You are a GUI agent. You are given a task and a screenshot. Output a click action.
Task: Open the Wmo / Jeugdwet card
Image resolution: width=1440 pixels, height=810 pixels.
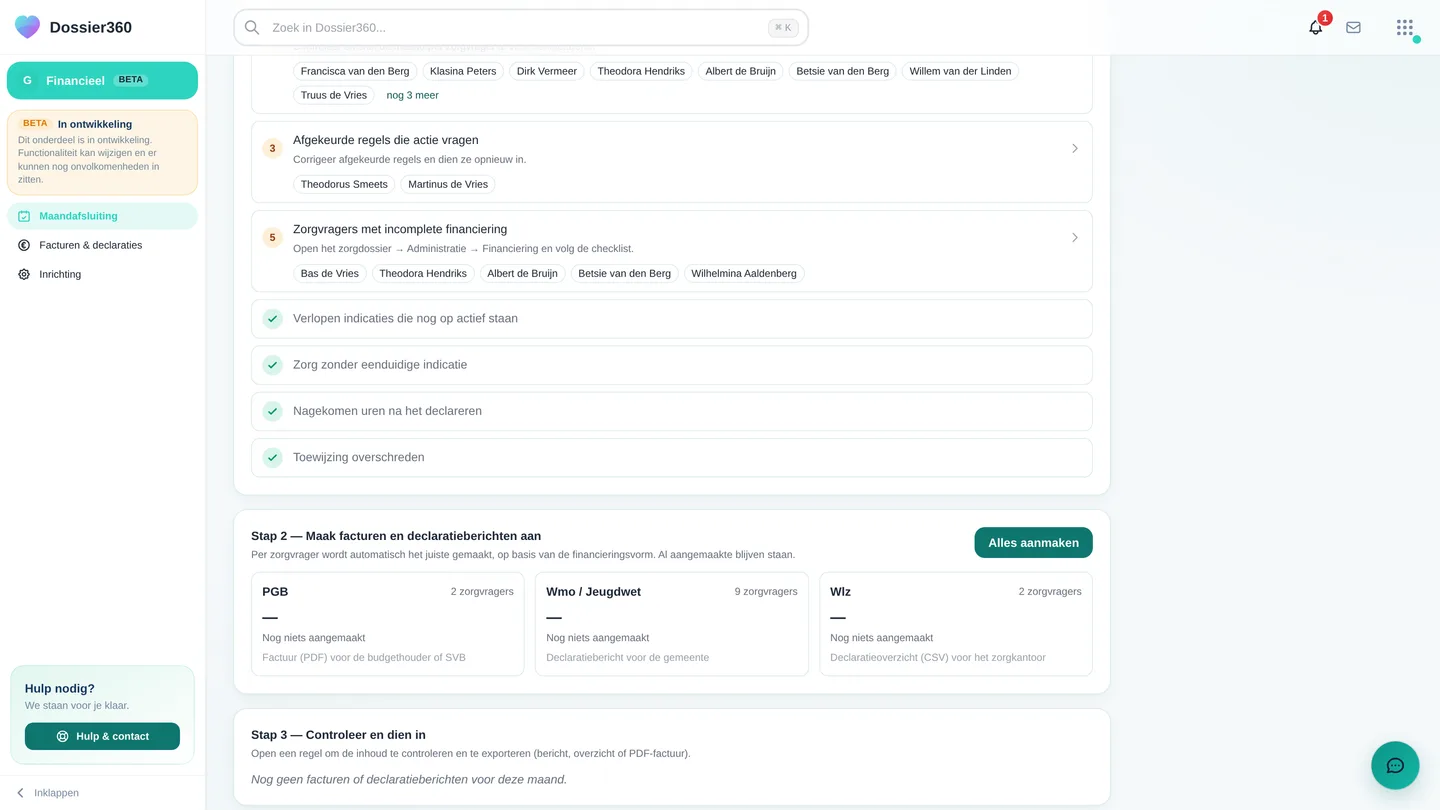pos(672,624)
